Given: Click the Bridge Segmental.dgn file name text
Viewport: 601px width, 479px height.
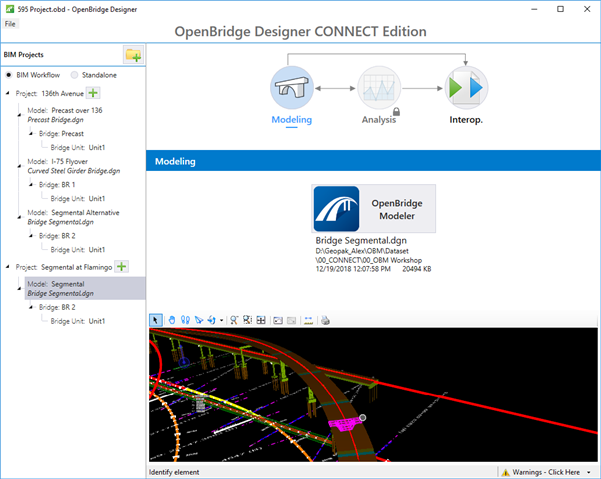Looking at the screenshot, I should point(361,240).
